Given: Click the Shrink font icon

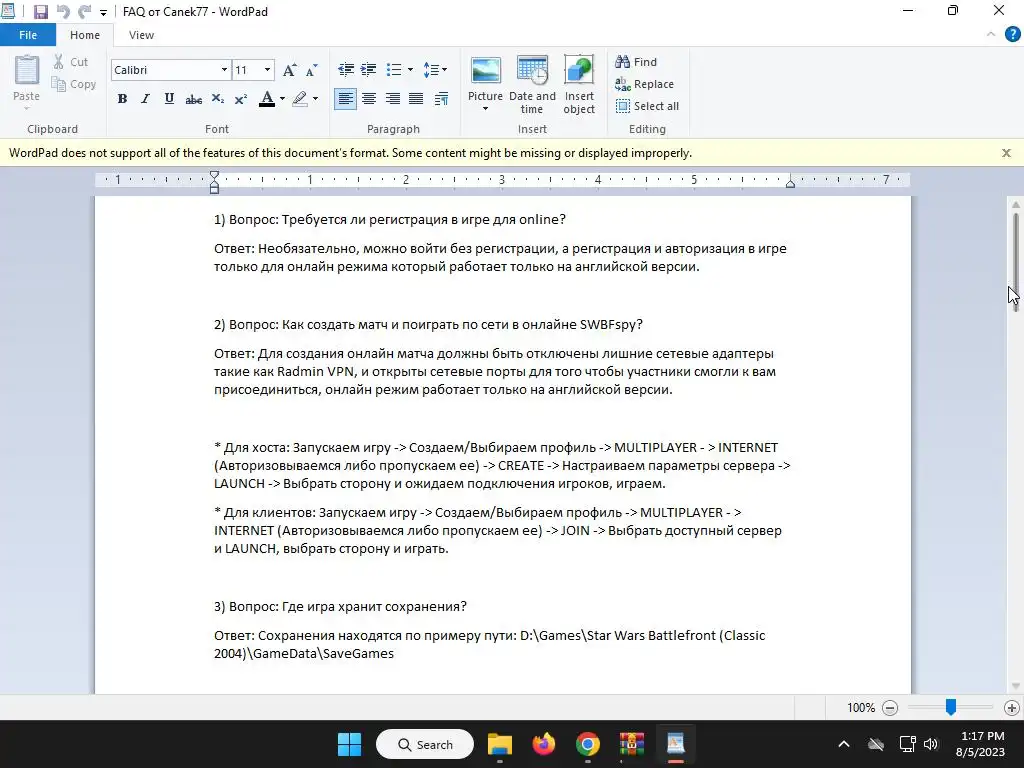Looking at the screenshot, I should (x=312, y=70).
